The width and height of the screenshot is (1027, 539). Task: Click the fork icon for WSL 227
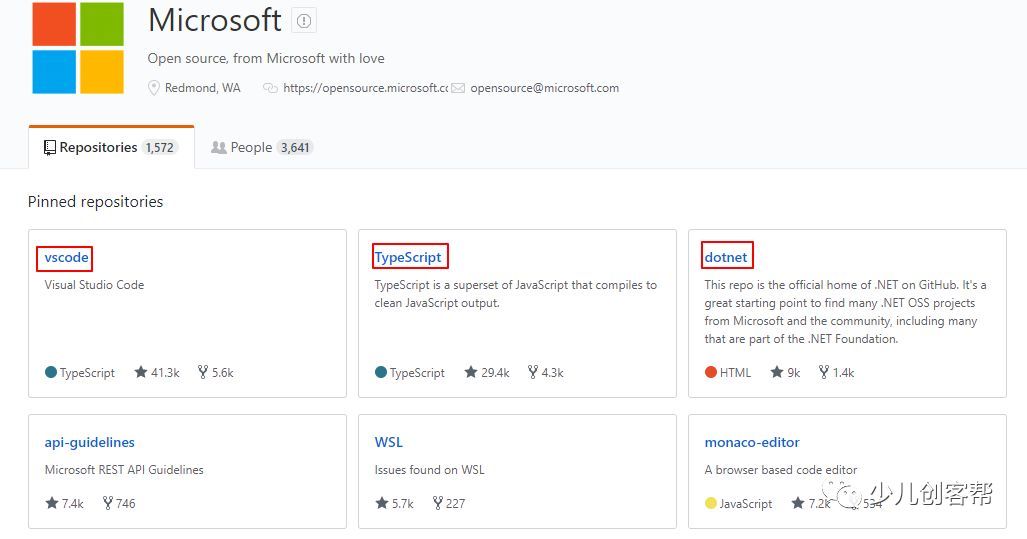[x=438, y=503]
